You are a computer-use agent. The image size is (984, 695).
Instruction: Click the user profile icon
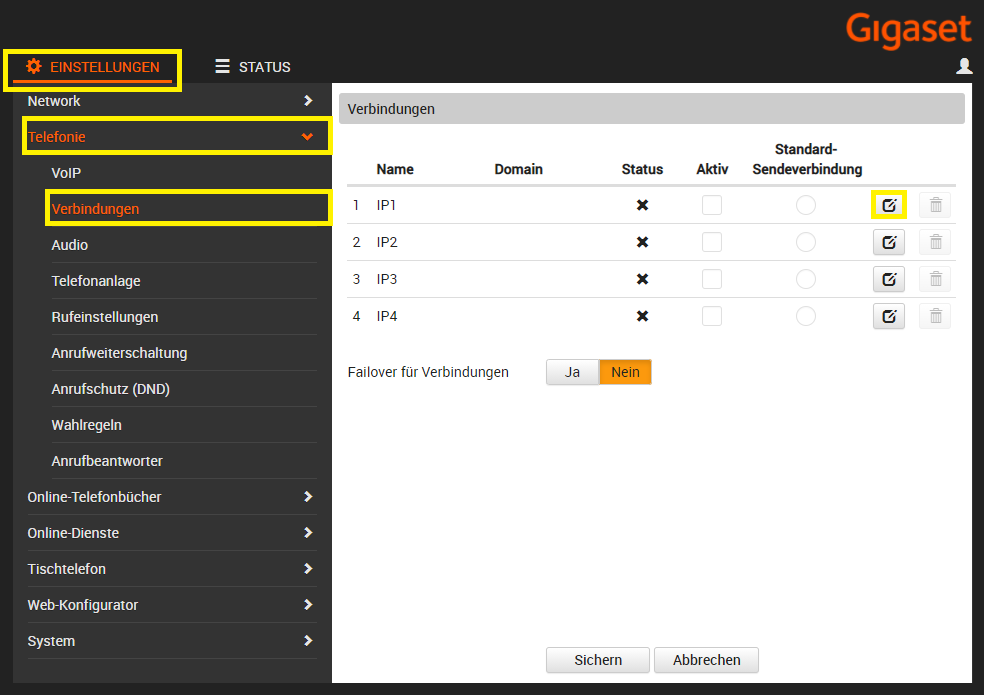click(964, 66)
